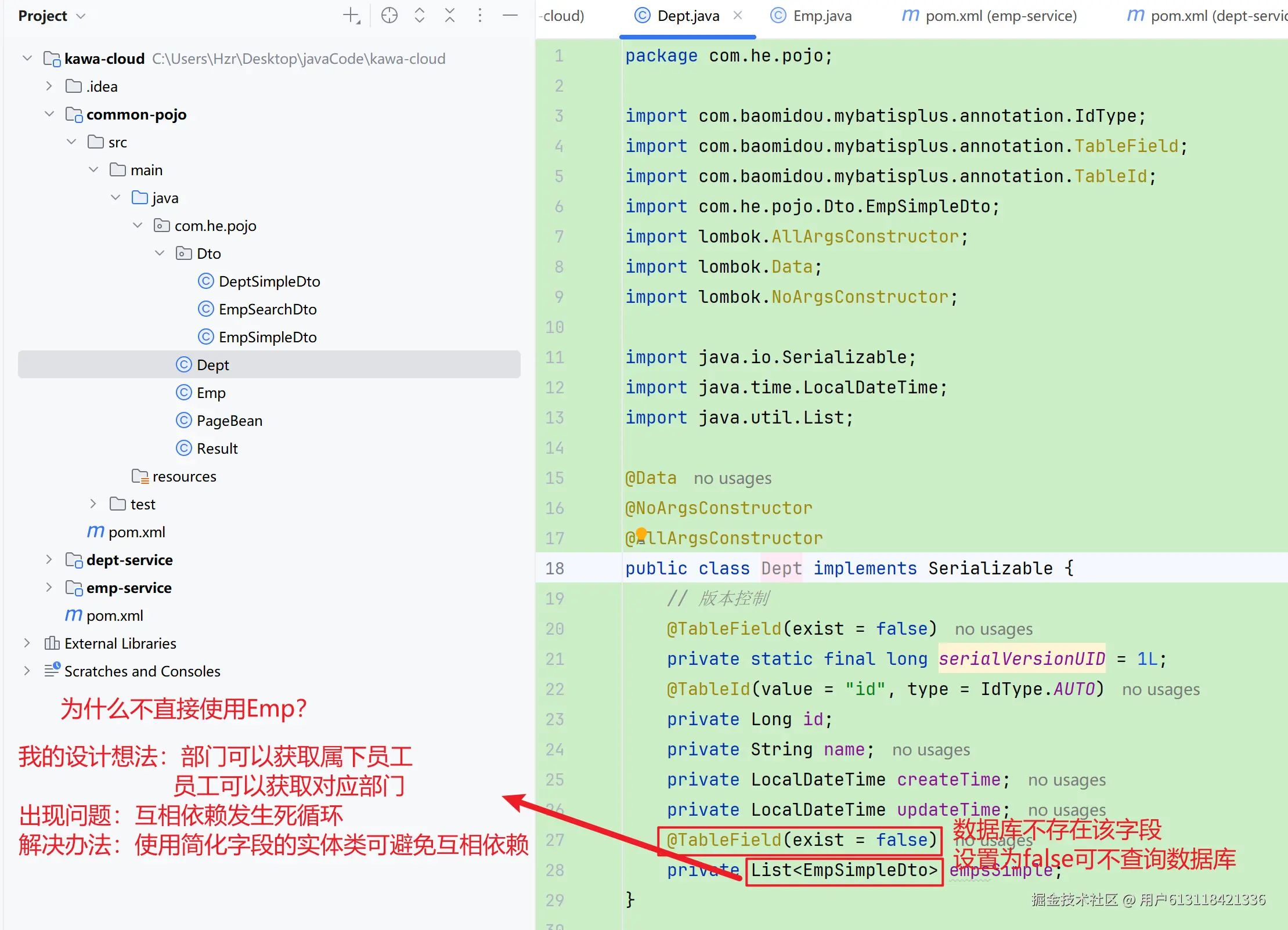The image size is (1288, 930).
Task: Hide the Project tool window
Action: pyautogui.click(x=510, y=16)
